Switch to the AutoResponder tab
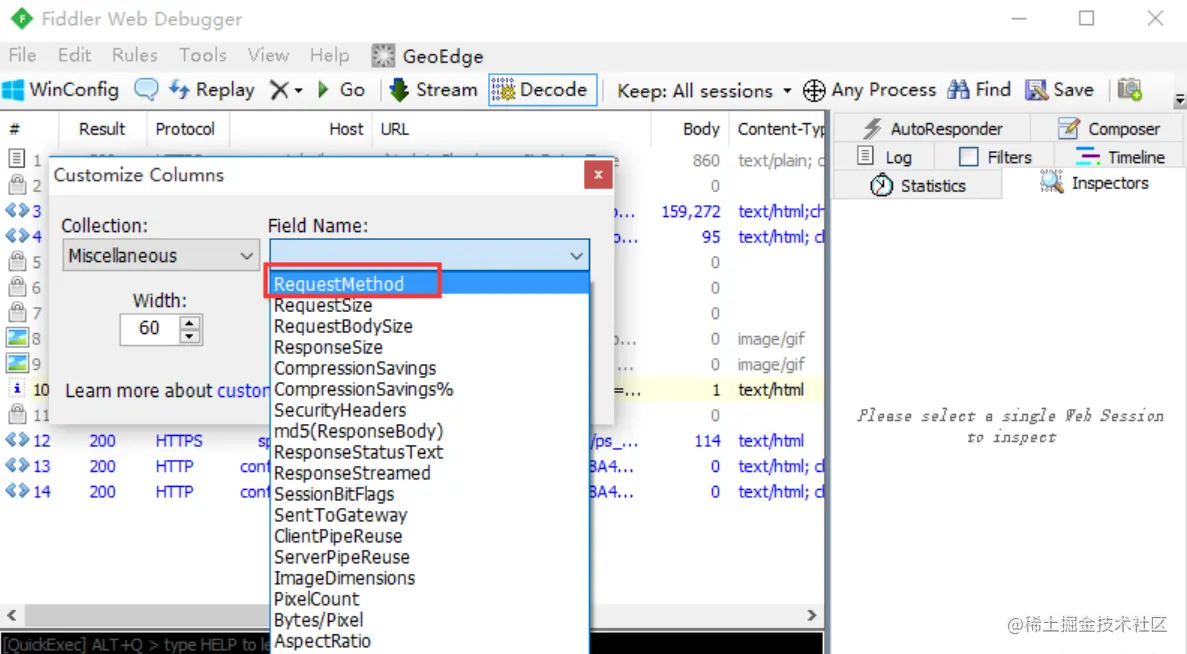 (x=933, y=129)
